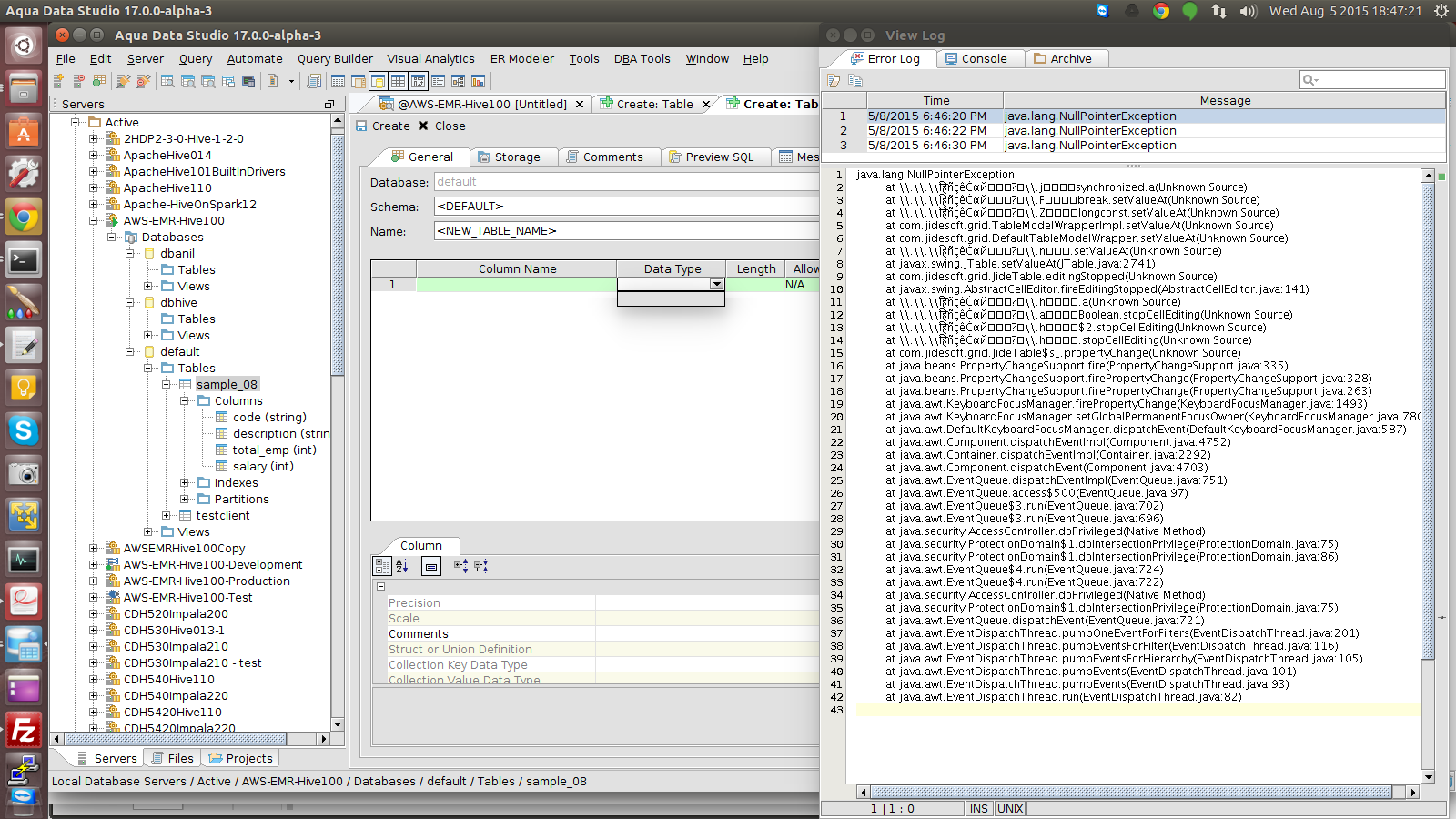
Task: Click the search field in View Log
Action: pyautogui.click(x=1372, y=80)
